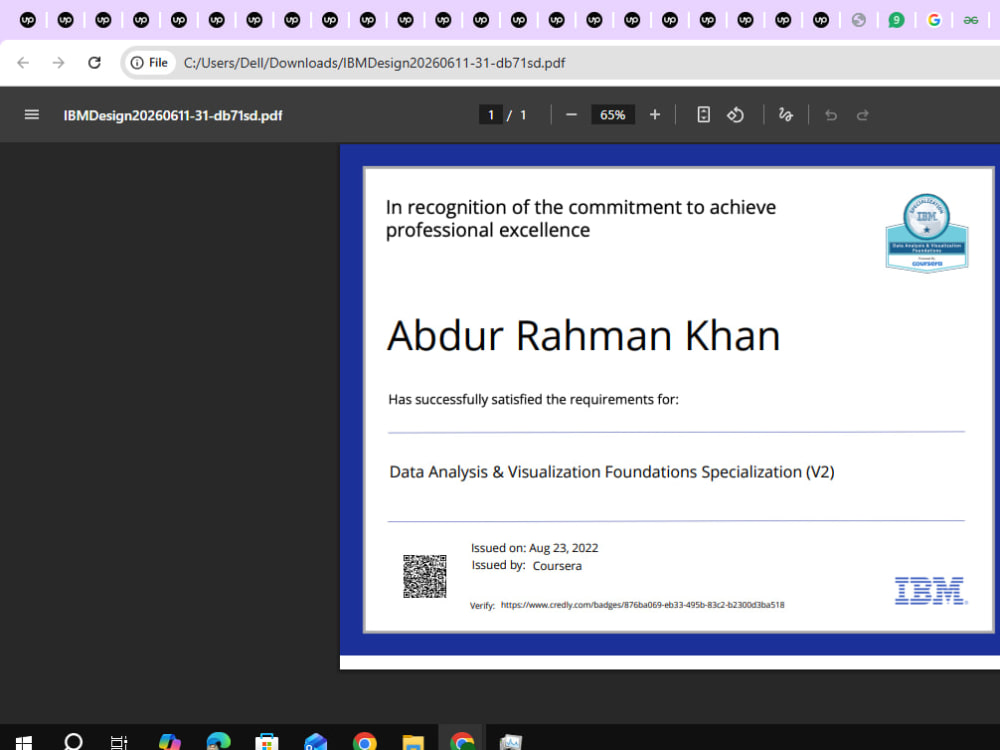
Task: Click the IBM specialization badge image
Action: point(927,233)
